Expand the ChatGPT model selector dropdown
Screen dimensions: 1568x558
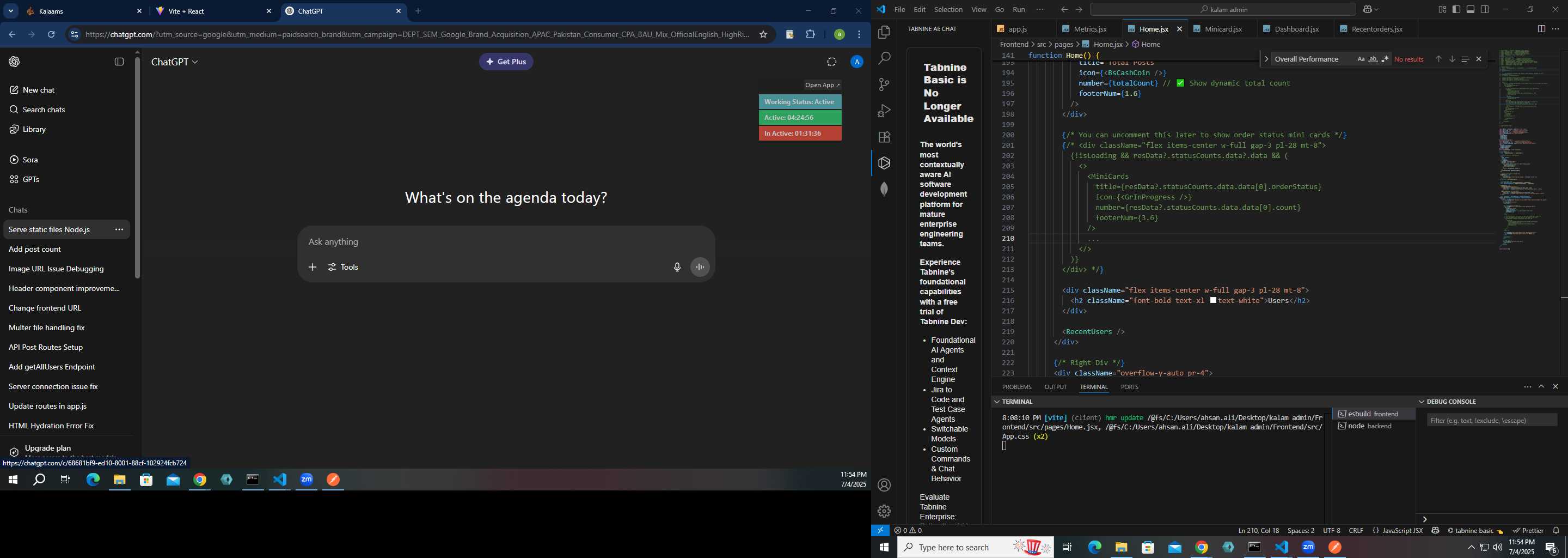click(175, 62)
